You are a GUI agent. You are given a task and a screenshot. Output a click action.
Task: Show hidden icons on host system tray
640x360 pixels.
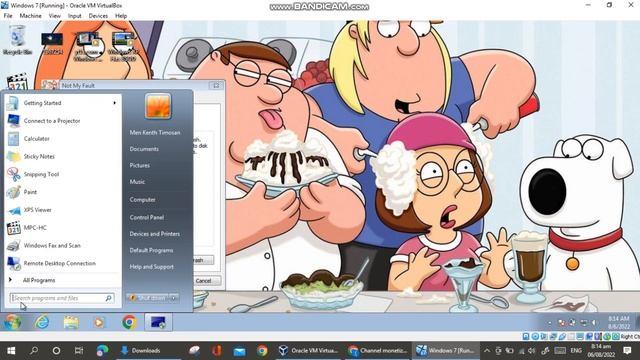[487, 351]
